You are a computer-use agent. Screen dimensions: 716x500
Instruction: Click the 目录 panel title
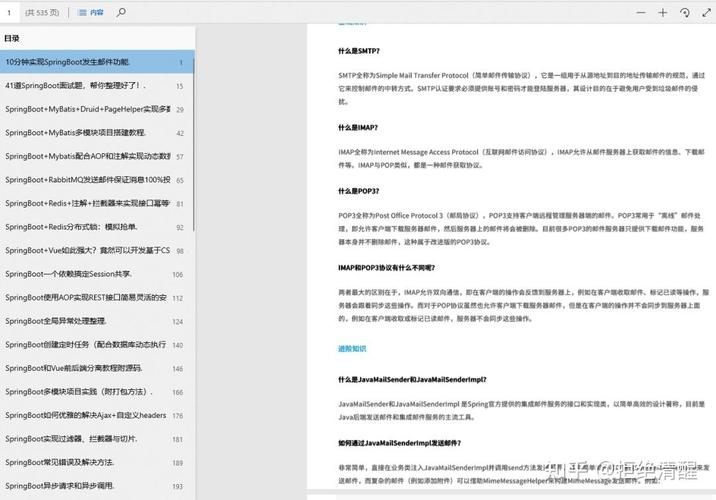tap(12, 38)
